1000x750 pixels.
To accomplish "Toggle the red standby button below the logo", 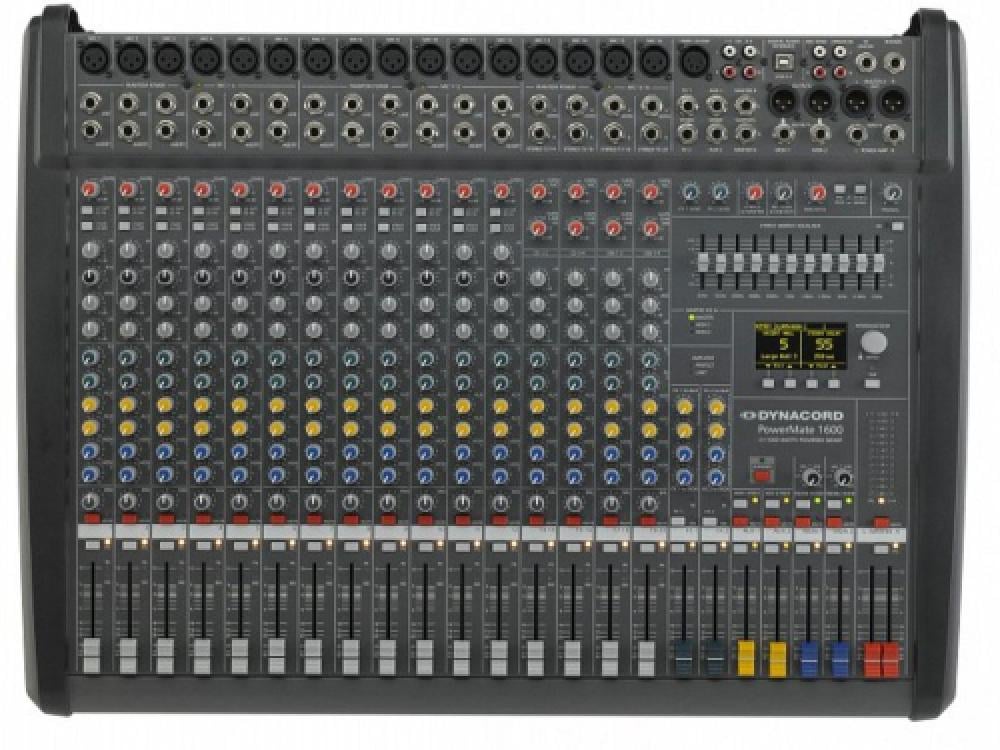I will (762, 477).
